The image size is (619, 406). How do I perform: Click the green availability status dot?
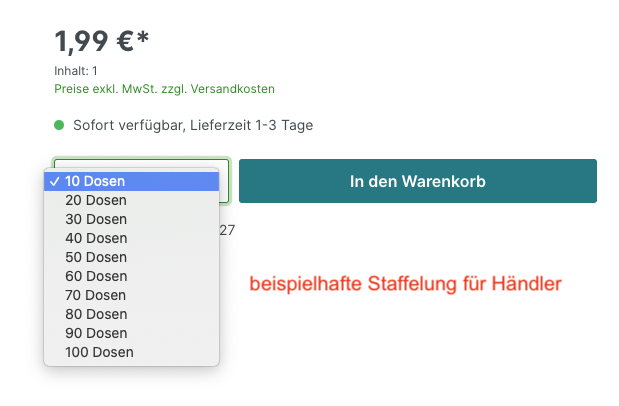point(59,126)
